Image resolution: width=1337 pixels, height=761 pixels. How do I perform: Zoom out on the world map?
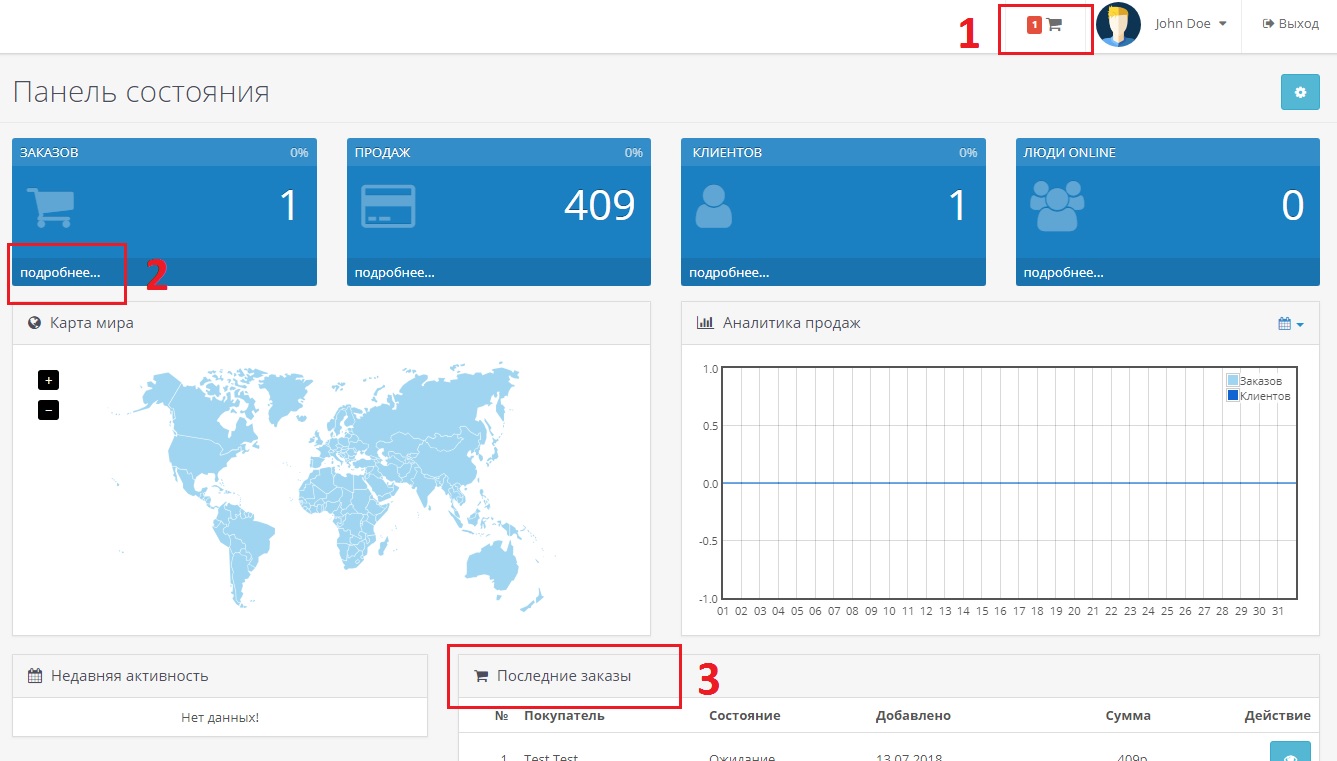pyautogui.click(x=48, y=409)
